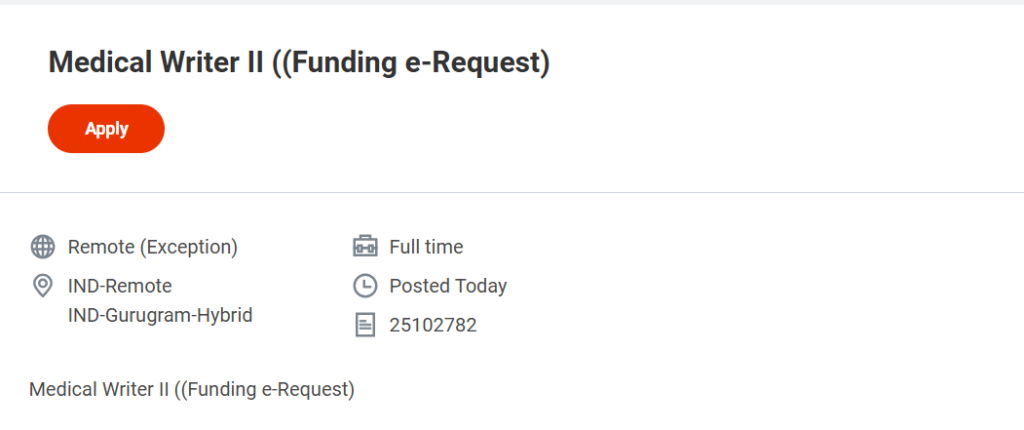This screenshot has width=1024, height=430.
Task: Click the requisition number 25102782
Action: click(433, 325)
